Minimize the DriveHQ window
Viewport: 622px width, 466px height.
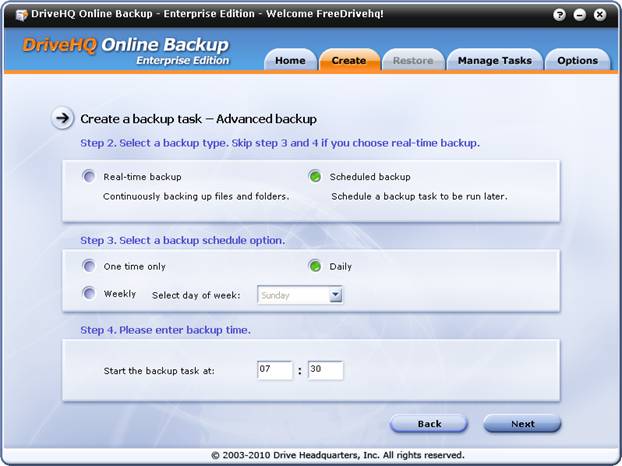click(581, 15)
